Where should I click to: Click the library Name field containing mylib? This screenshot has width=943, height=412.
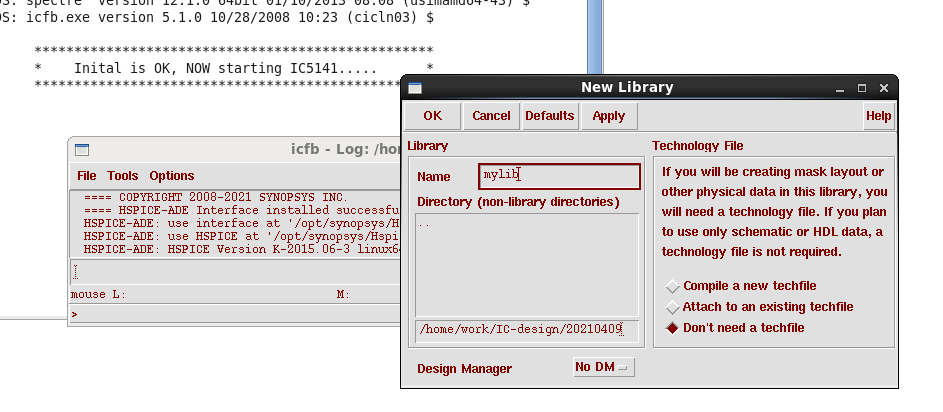558,176
